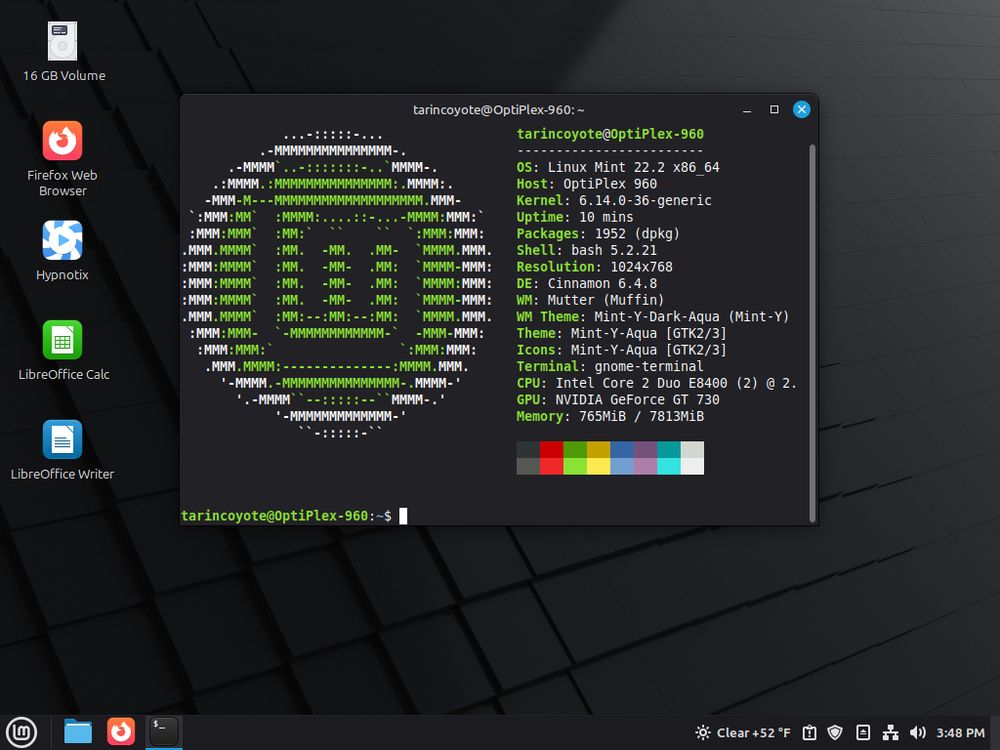The image size is (1000, 750).
Task: Select the LibreOffice Calc desktop icon
Action: 62,341
